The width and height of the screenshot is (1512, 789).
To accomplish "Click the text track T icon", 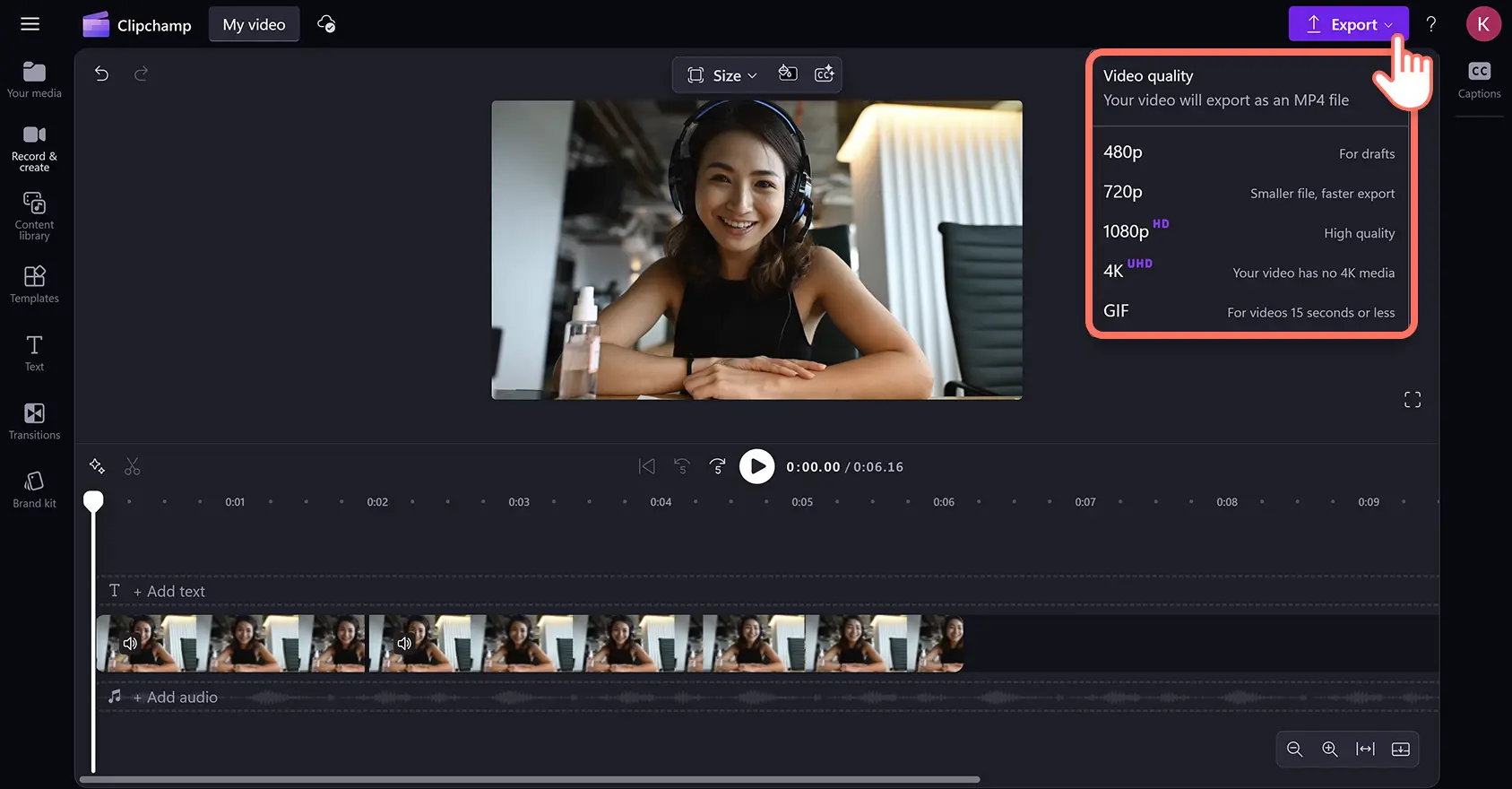I will coord(115,591).
